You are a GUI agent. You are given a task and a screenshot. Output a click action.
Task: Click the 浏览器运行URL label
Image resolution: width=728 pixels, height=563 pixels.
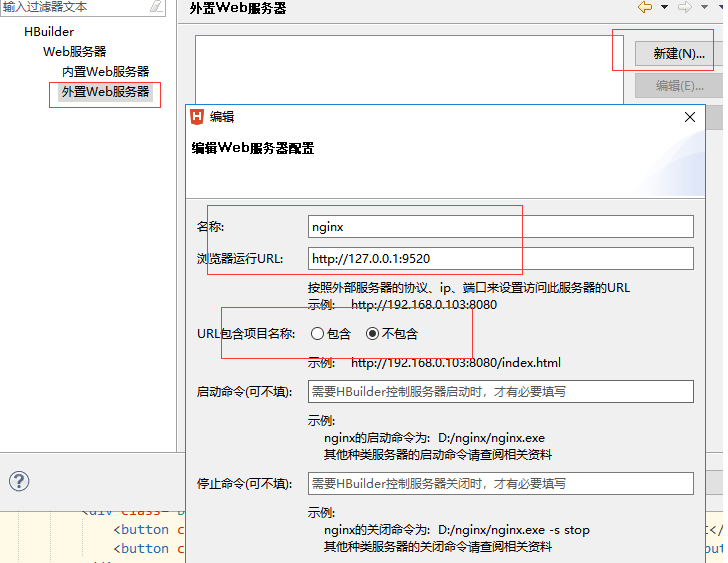click(240, 259)
